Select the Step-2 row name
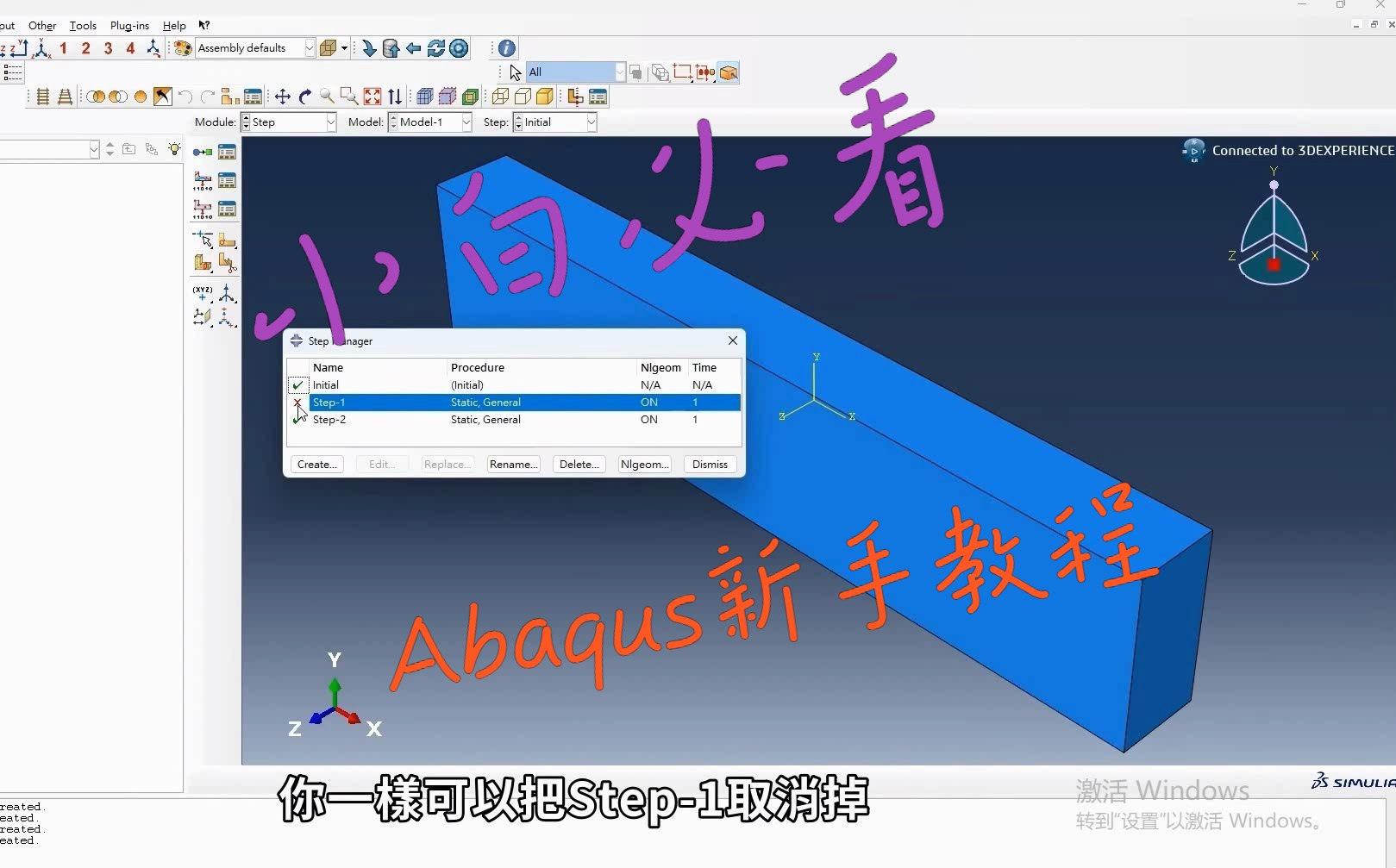Screen dimensions: 1396x868 (x=329, y=420)
